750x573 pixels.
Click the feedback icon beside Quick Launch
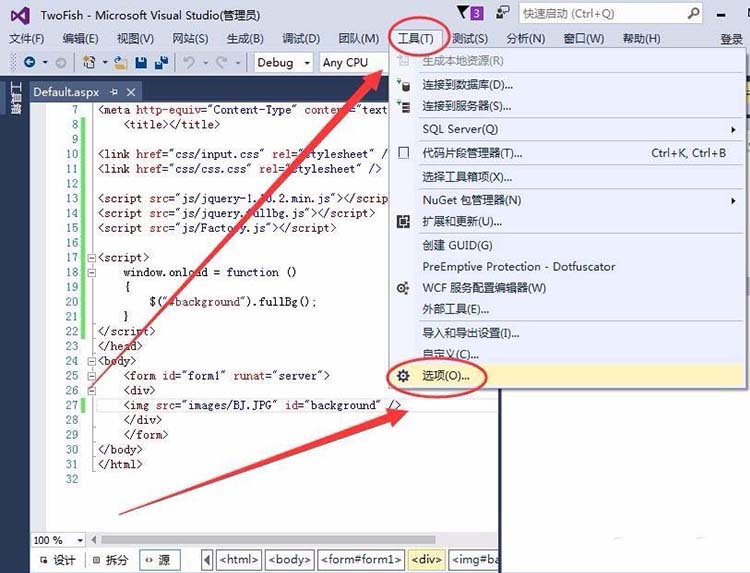[502, 12]
